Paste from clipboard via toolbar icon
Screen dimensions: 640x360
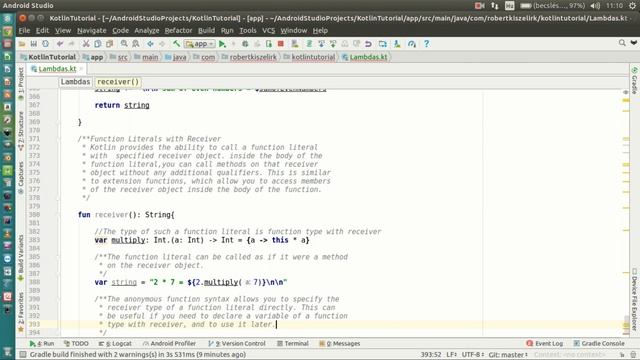pos(109,44)
